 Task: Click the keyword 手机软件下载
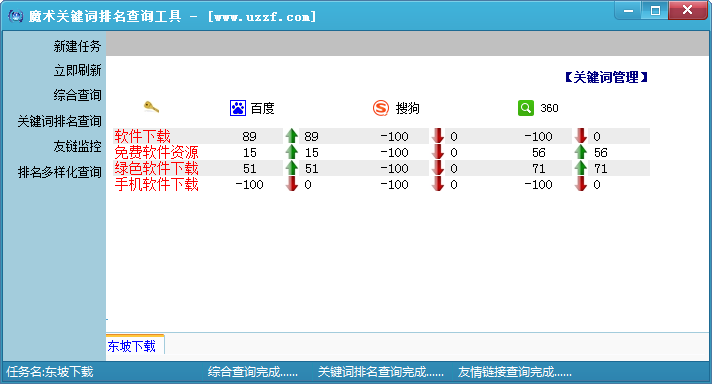point(157,184)
